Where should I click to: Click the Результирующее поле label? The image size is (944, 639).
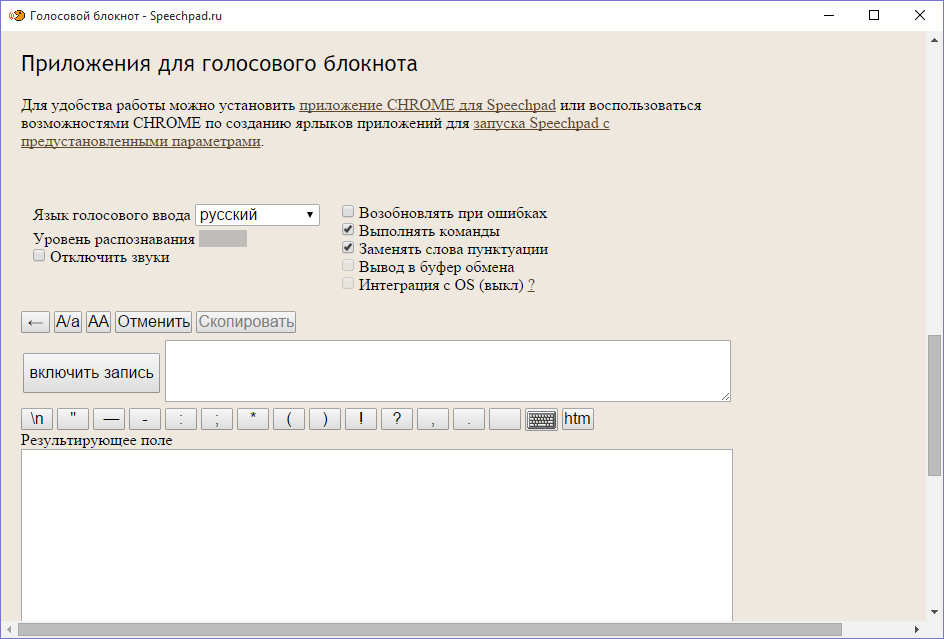click(96, 440)
